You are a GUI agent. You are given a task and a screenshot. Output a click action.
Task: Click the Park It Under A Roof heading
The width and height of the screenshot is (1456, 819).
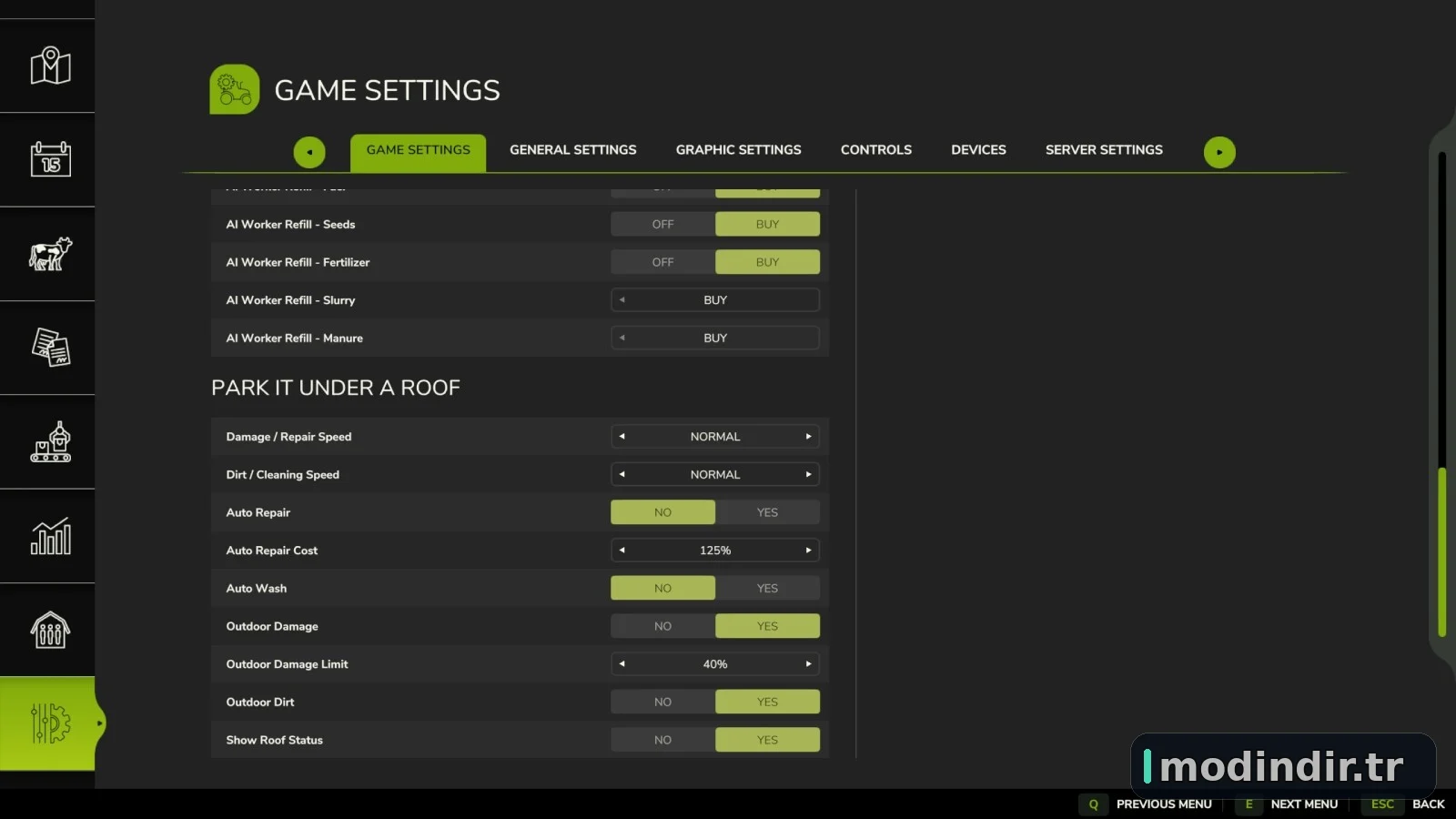[x=336, y=388]
